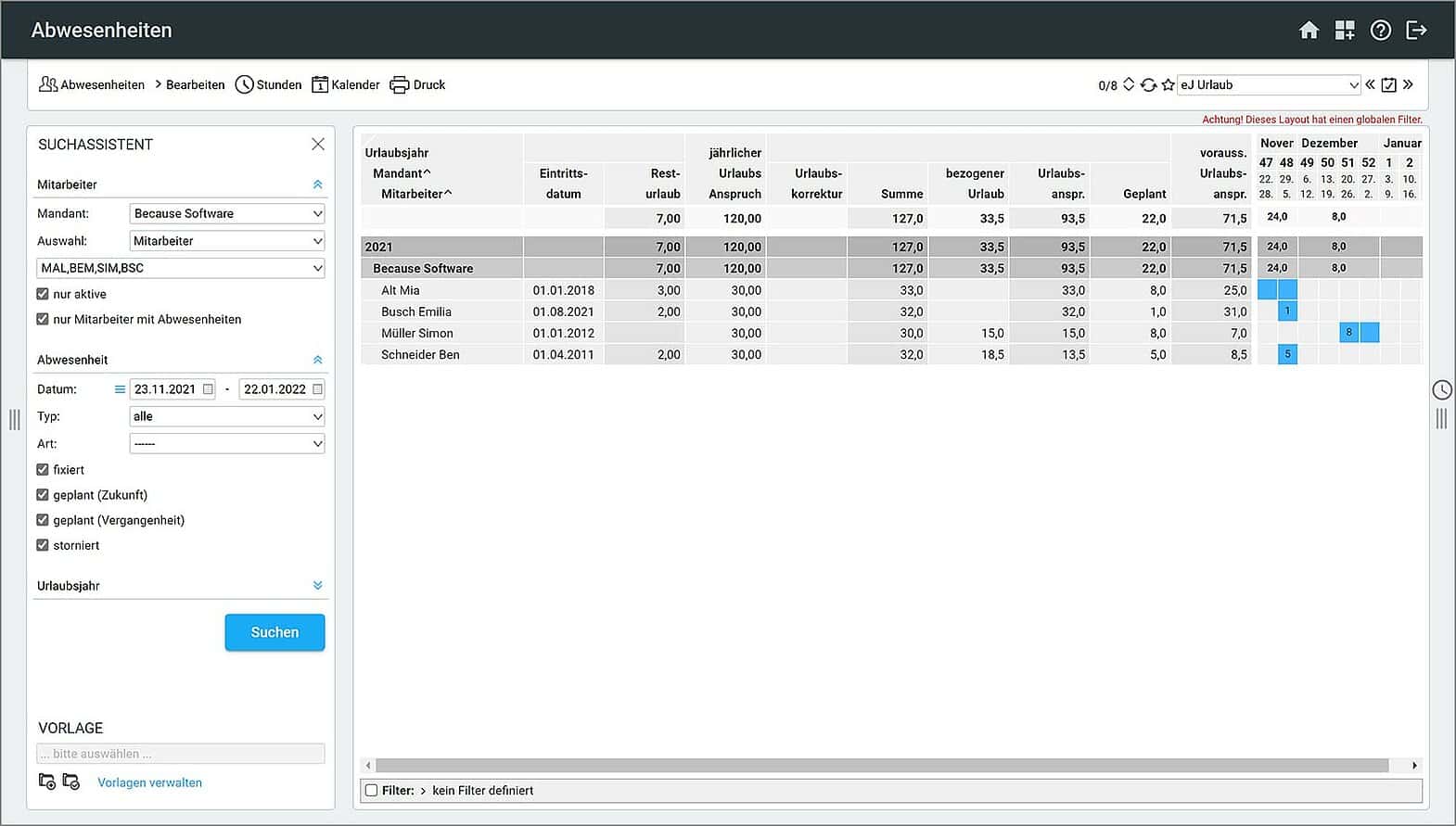This screenshot has width=1456, height=826.
Task: Click the home icon in header
Action: [1309, 31]
